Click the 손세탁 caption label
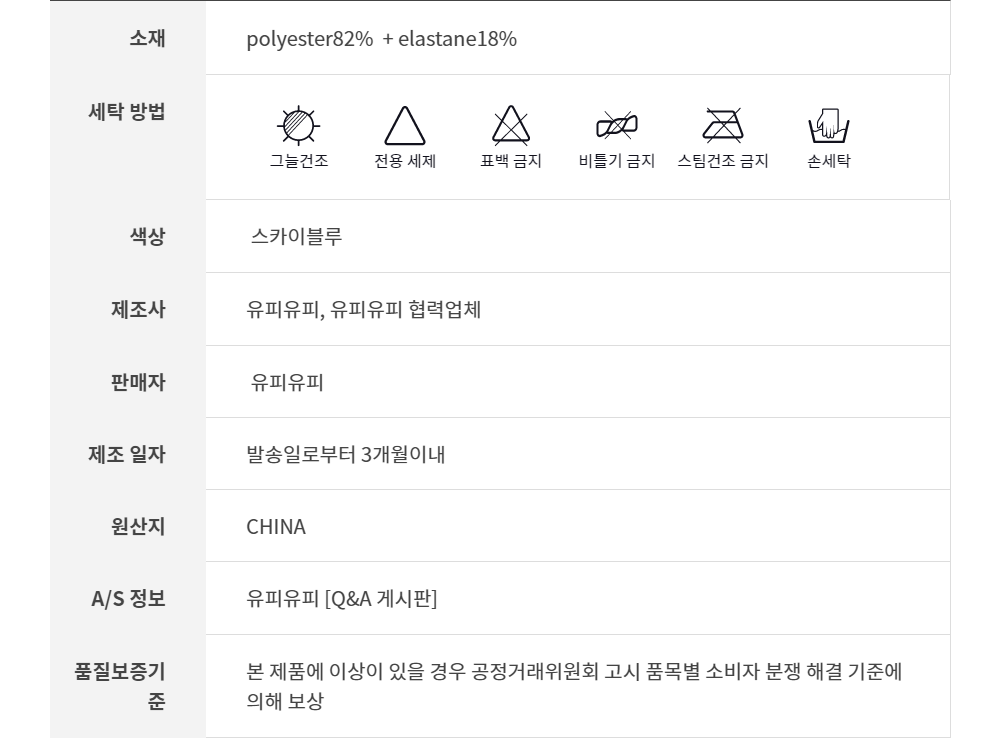1000x738 pixels. (828, 161)
